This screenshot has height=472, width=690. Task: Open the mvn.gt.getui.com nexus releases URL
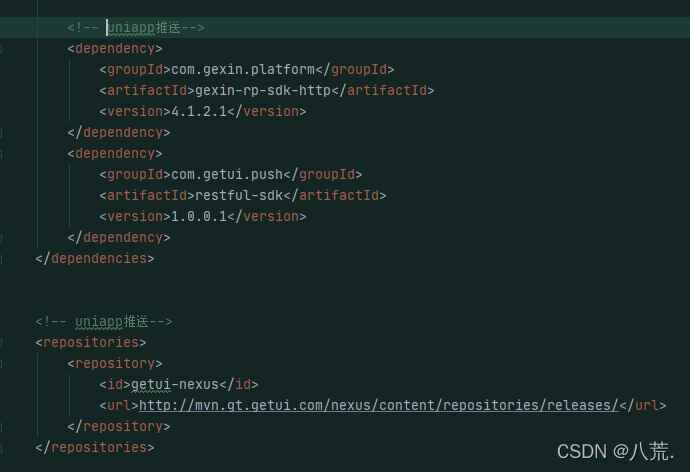point(379,405)
